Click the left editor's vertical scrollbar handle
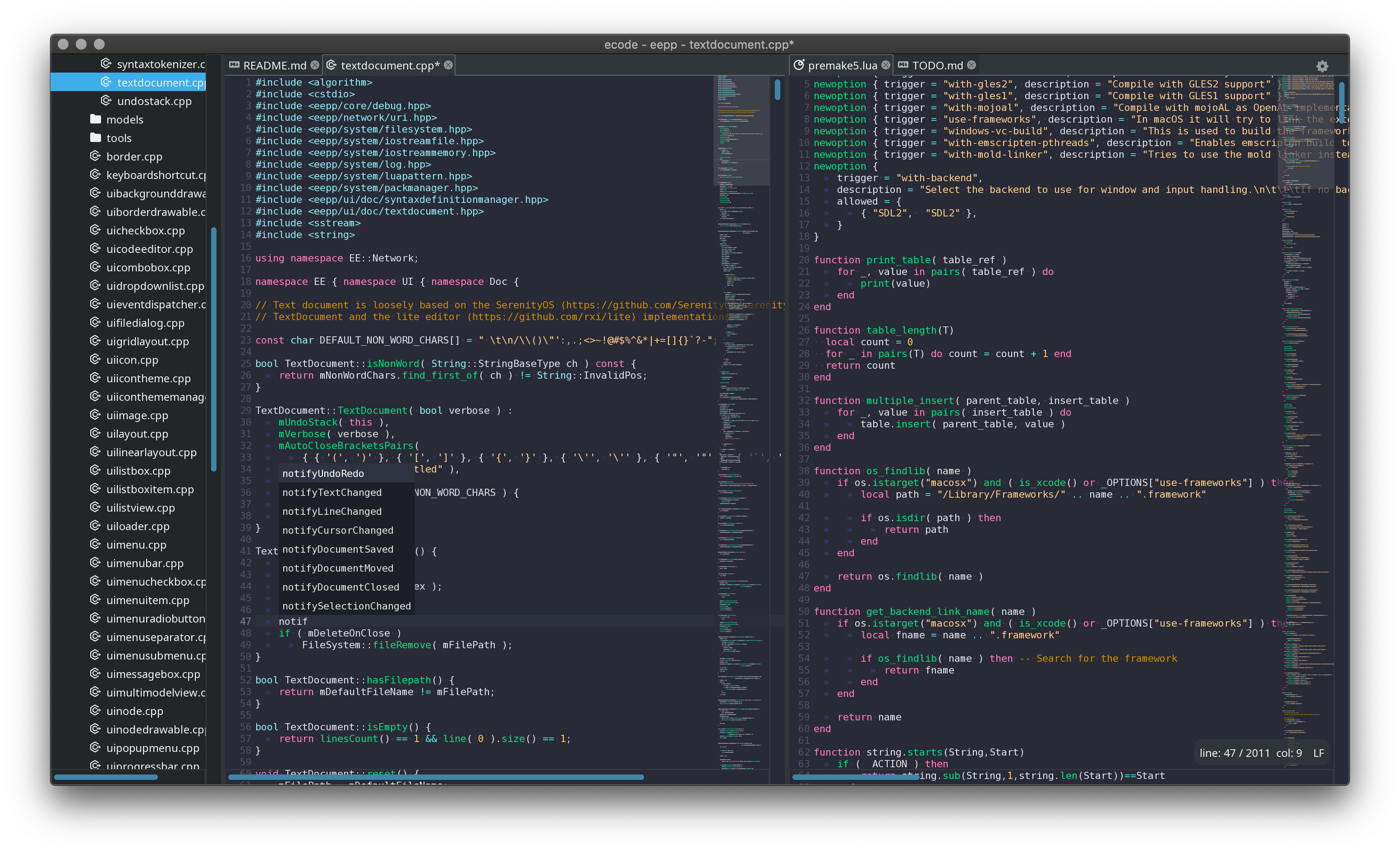 pyautogui.click(x=777, y=90)
